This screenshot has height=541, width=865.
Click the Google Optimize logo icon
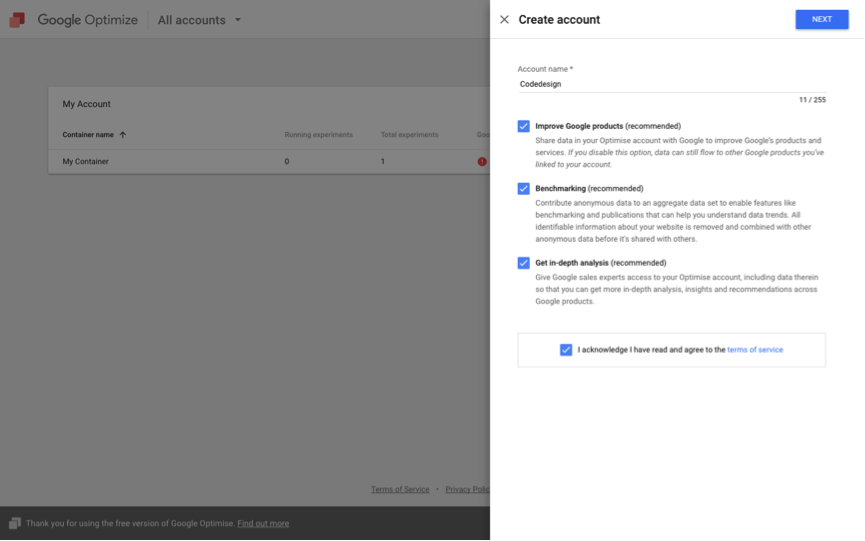click(17, 20)
